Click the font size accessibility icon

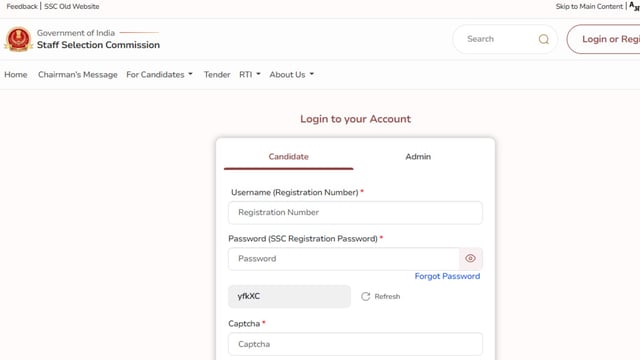634,6
